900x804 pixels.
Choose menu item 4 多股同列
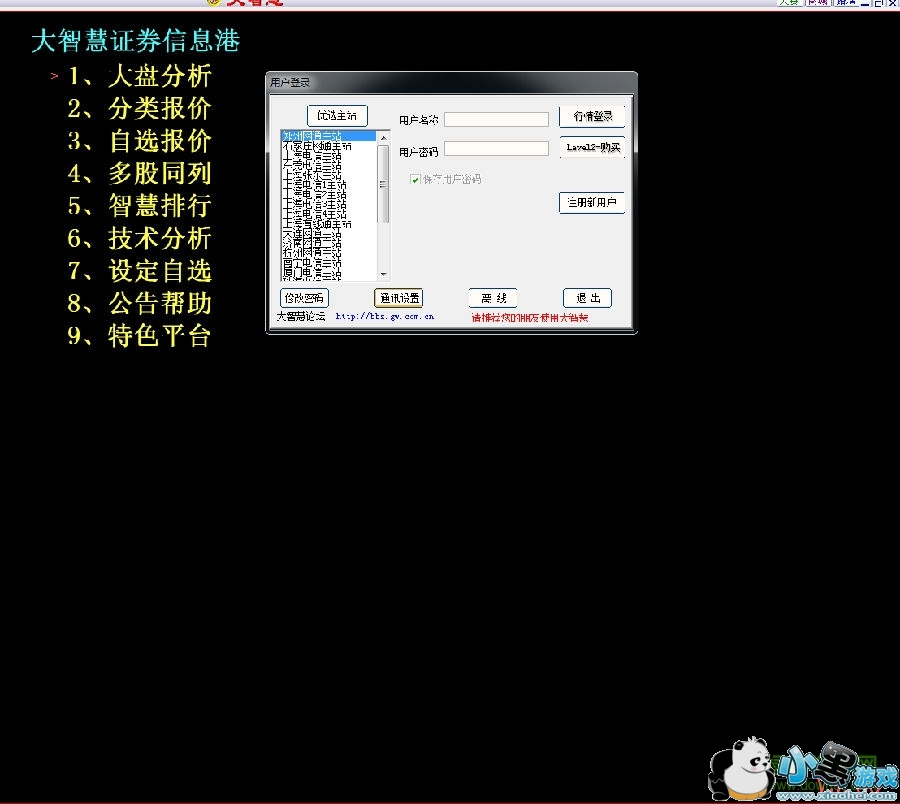pos(140,173)
